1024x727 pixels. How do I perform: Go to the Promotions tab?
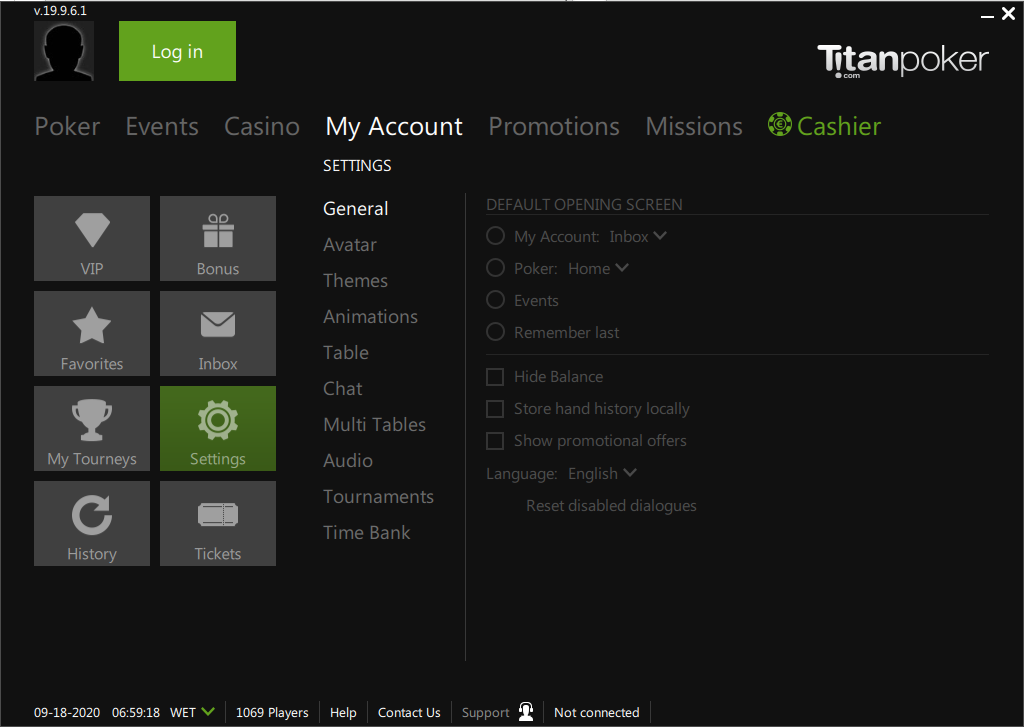tap(554, 126)
